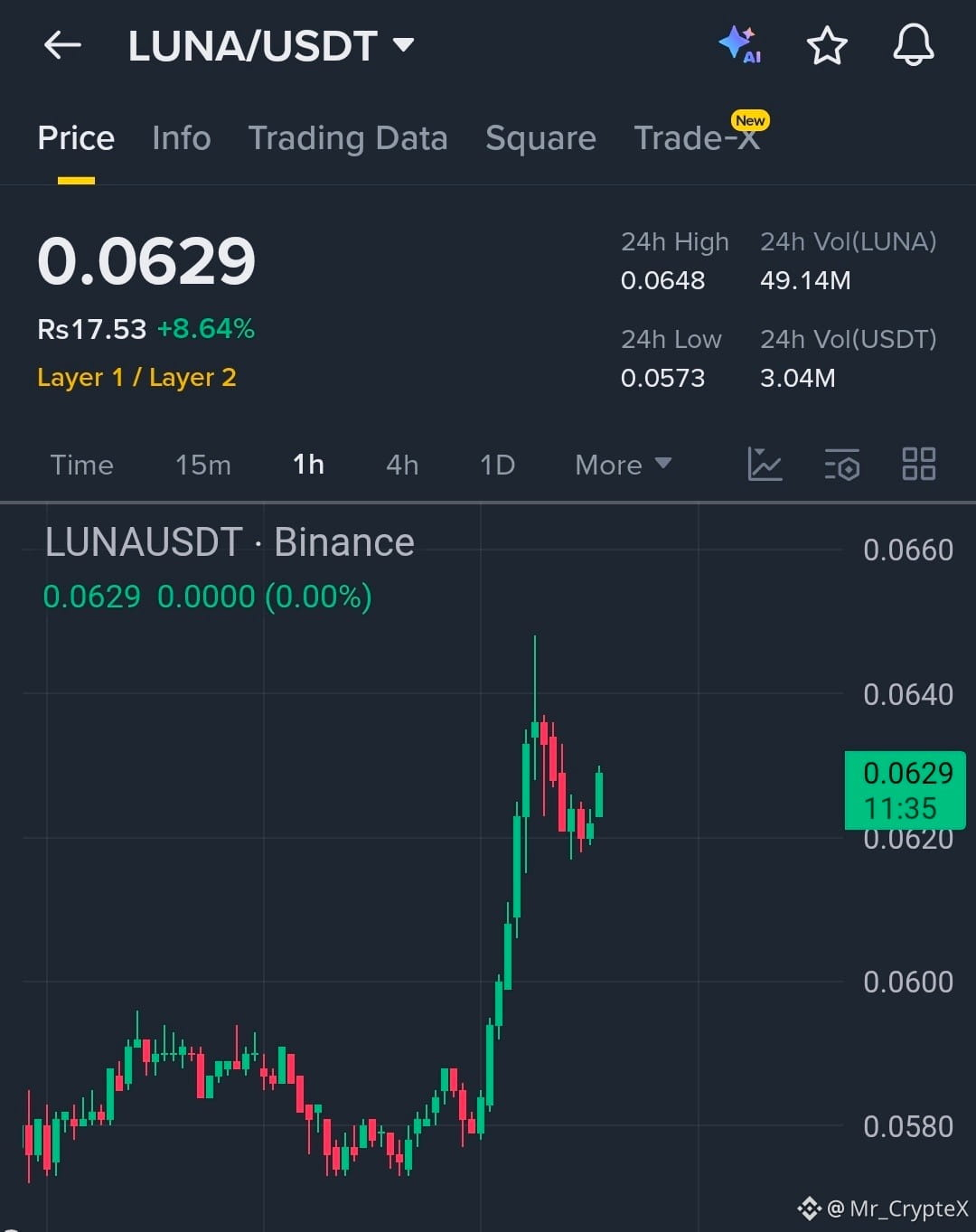The image size is (976, 1232).
Task: Tap the 0.0580 price axis label
Action: pos(907,1126)
